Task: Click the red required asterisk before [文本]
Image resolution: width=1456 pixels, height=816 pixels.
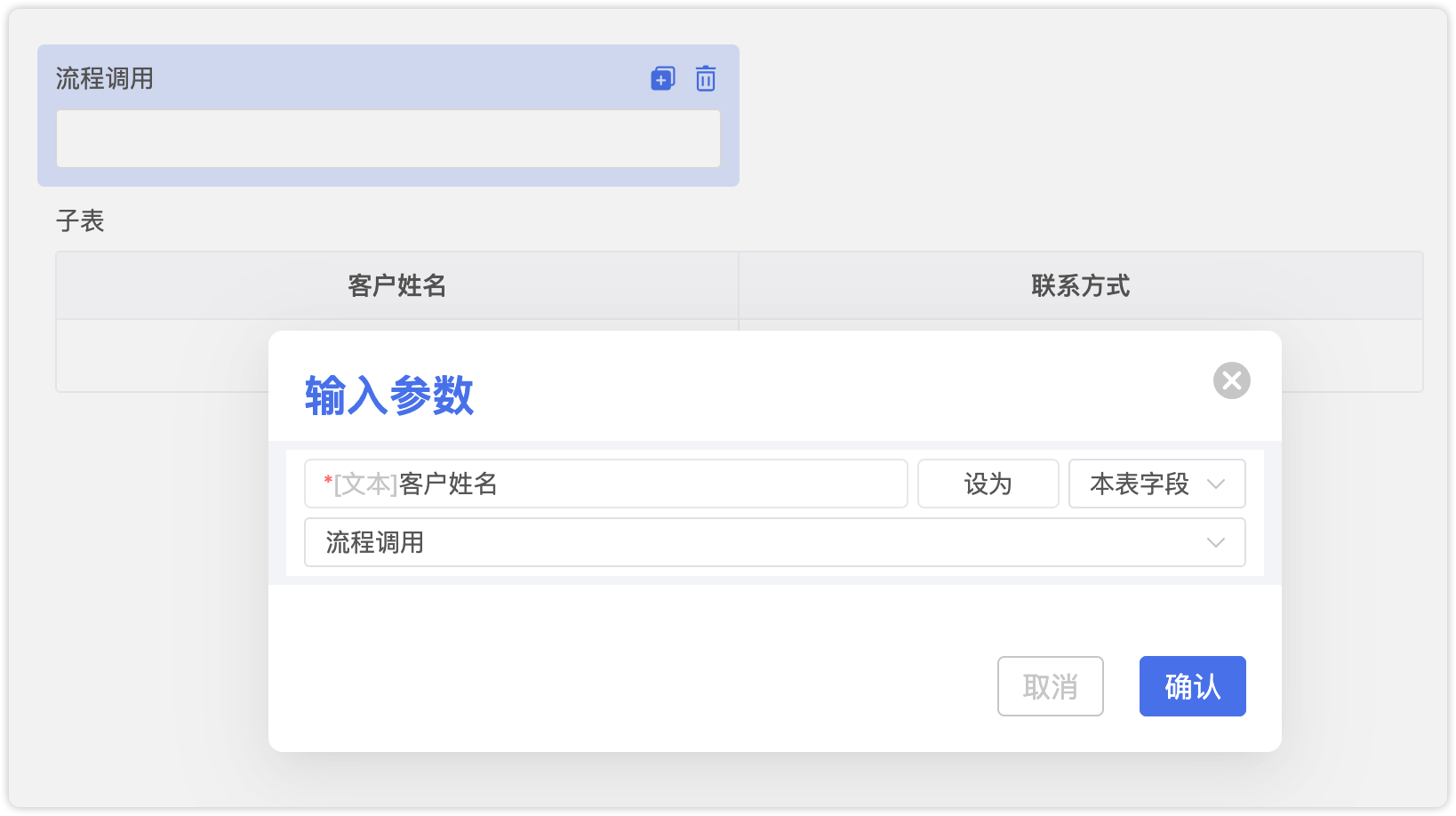Action: 328,481
